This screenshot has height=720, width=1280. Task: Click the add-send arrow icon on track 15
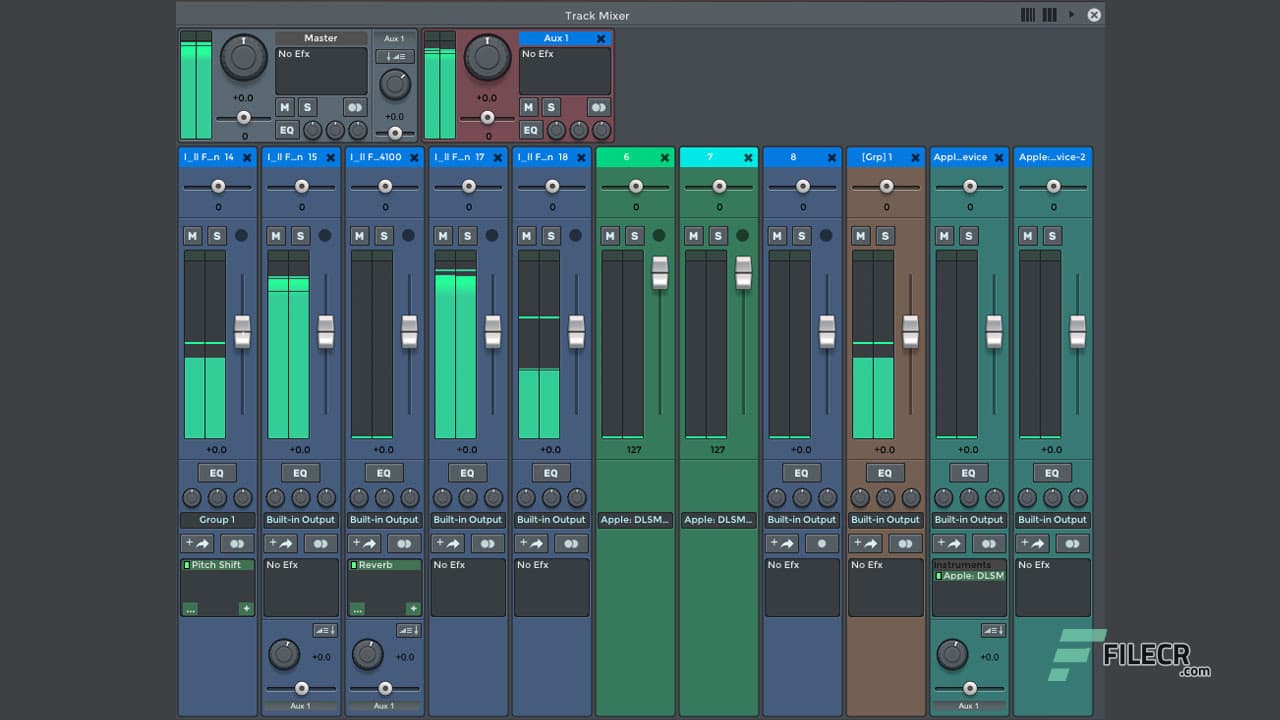click(x=280, y=543)
